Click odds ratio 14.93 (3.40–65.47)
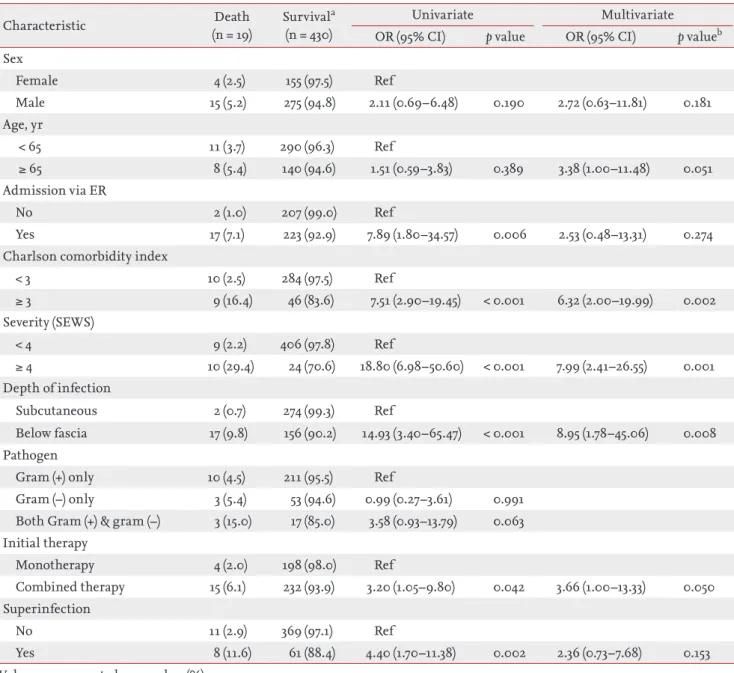Image resolution: width=734 pixels, height=673 pixels. pyautogui.click(x=411, y=434)
